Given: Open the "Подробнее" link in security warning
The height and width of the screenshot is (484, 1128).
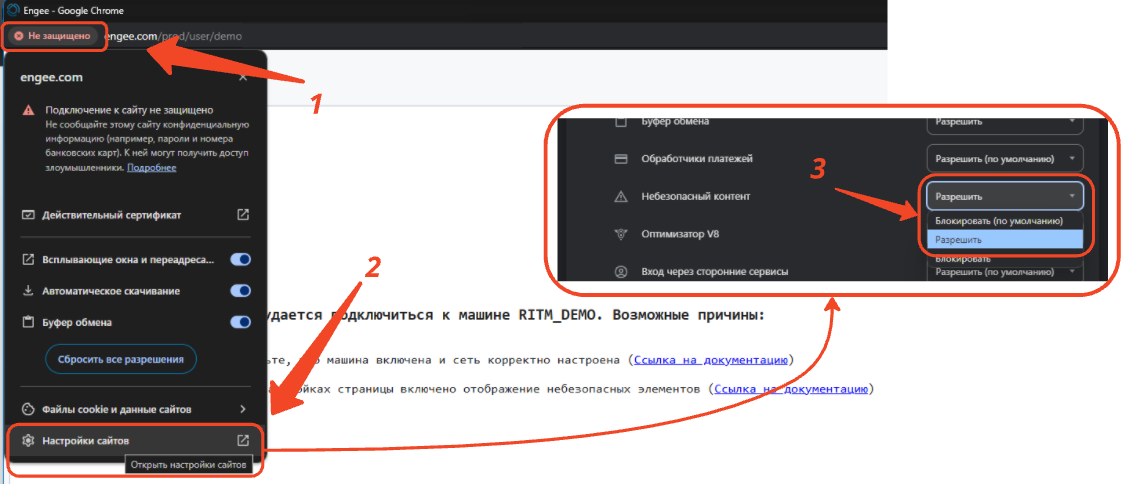Looking at the screenshot, I should pyautogui.click(x=152, y=168).
